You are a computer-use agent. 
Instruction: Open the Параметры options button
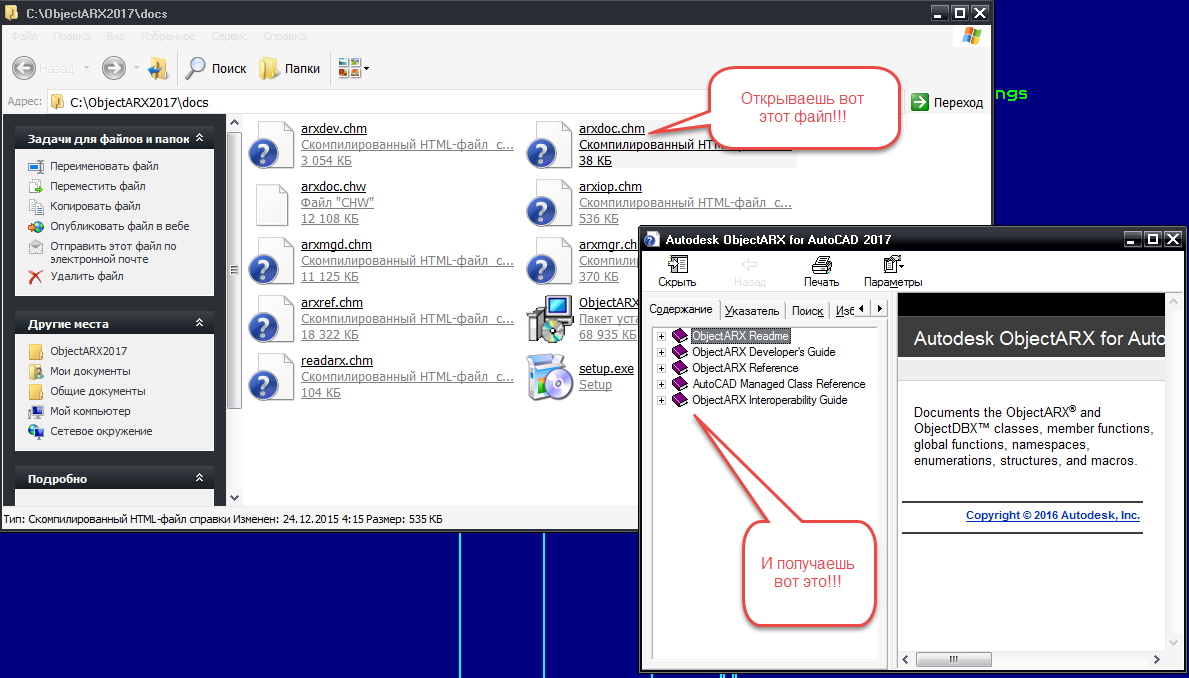tap(893, 271)
